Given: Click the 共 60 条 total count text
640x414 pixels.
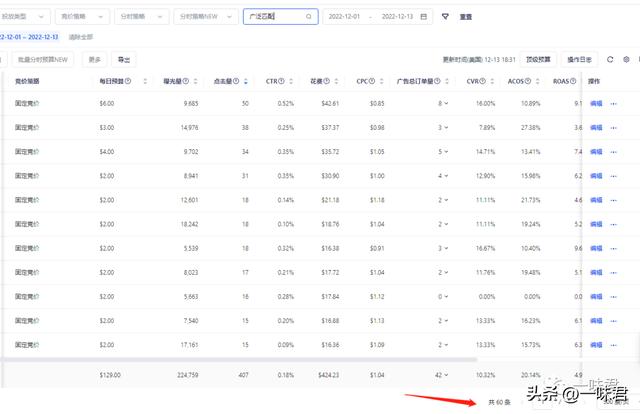Looking at the screenshot, I should point(500,403).
